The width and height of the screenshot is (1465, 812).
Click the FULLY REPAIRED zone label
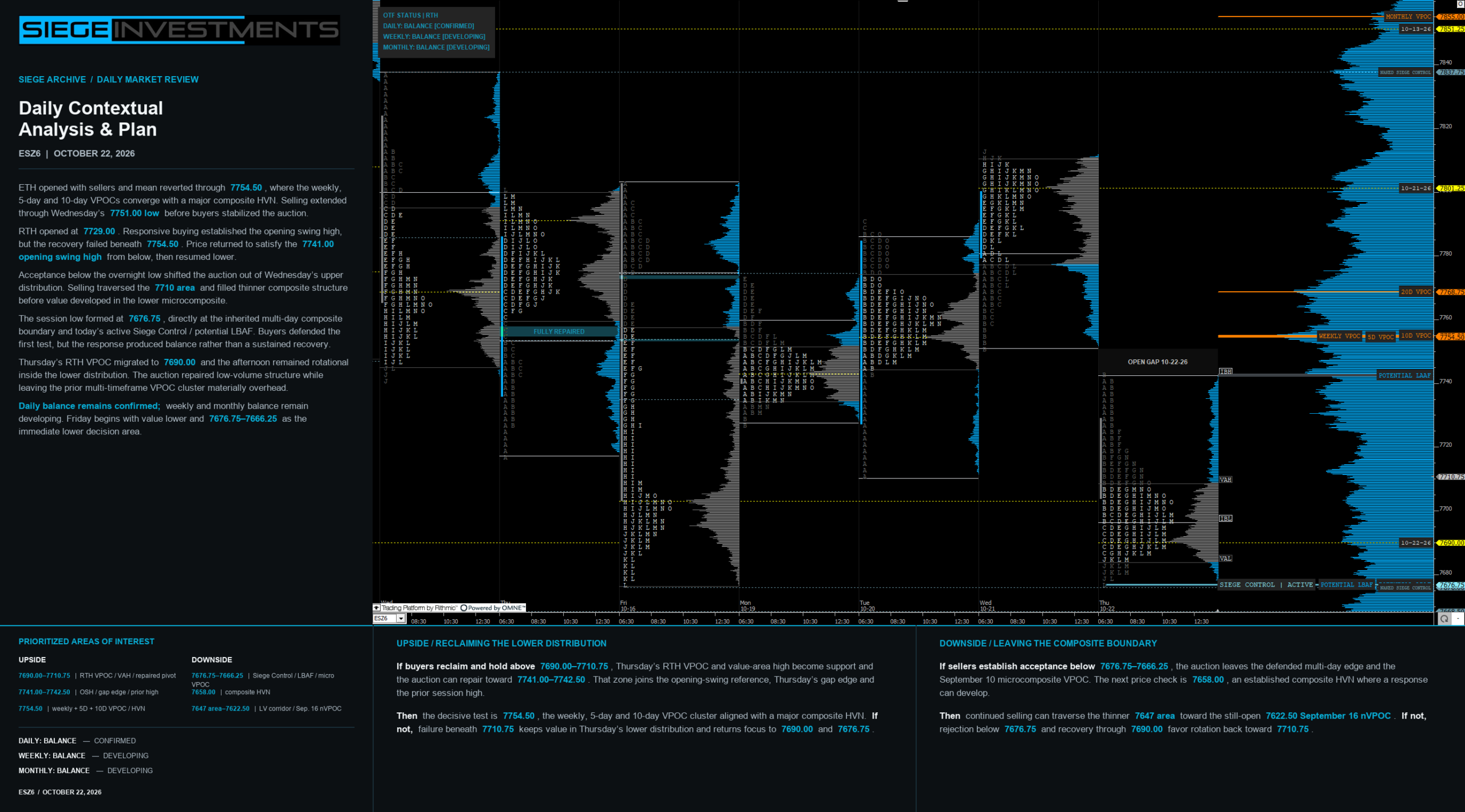tap(559, 332)
